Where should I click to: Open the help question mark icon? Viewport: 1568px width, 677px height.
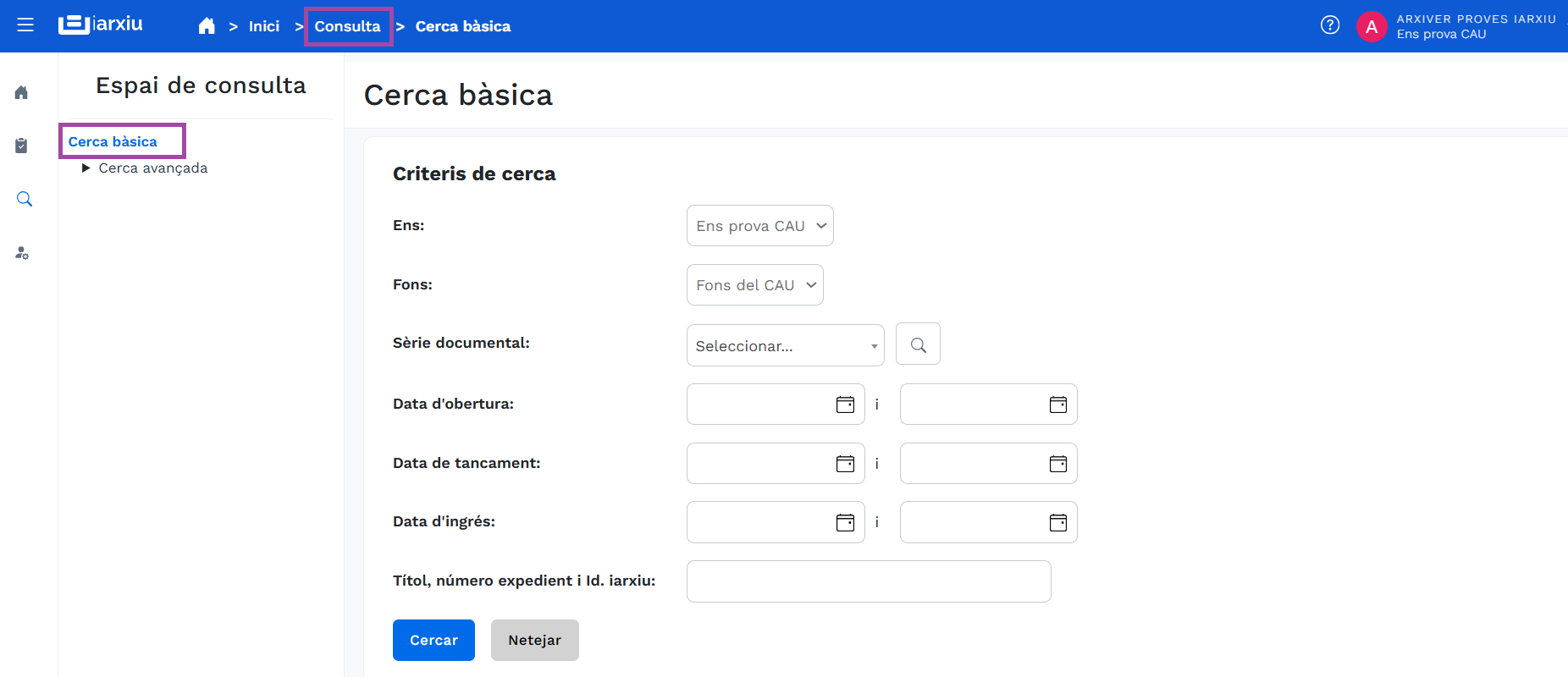(1330, 25)
